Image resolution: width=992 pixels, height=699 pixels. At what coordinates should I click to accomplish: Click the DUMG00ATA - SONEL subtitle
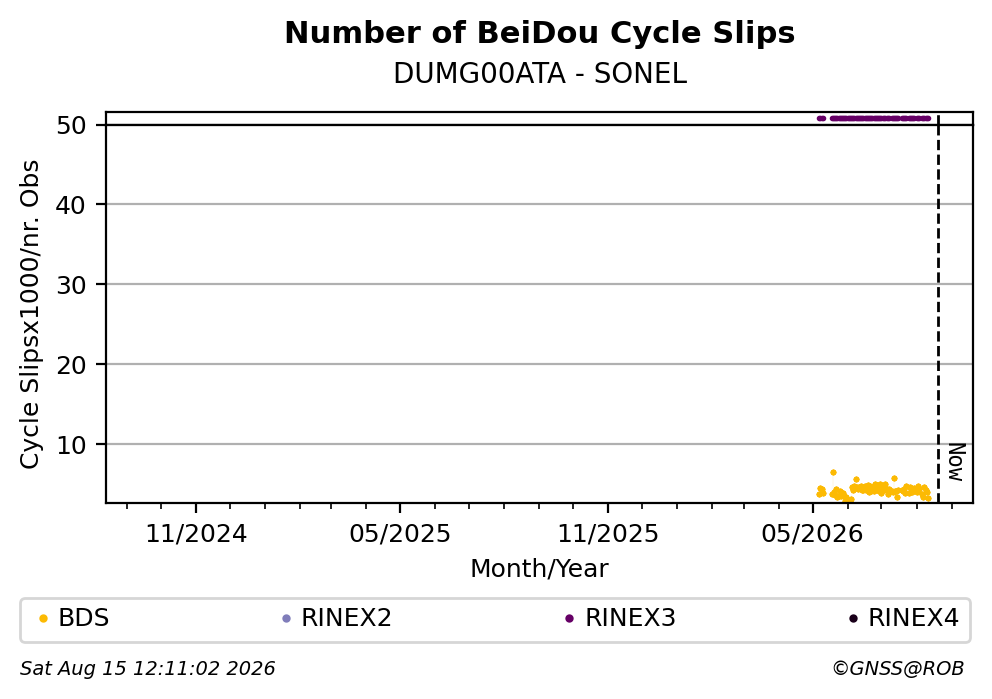click(x=540, y=74)
